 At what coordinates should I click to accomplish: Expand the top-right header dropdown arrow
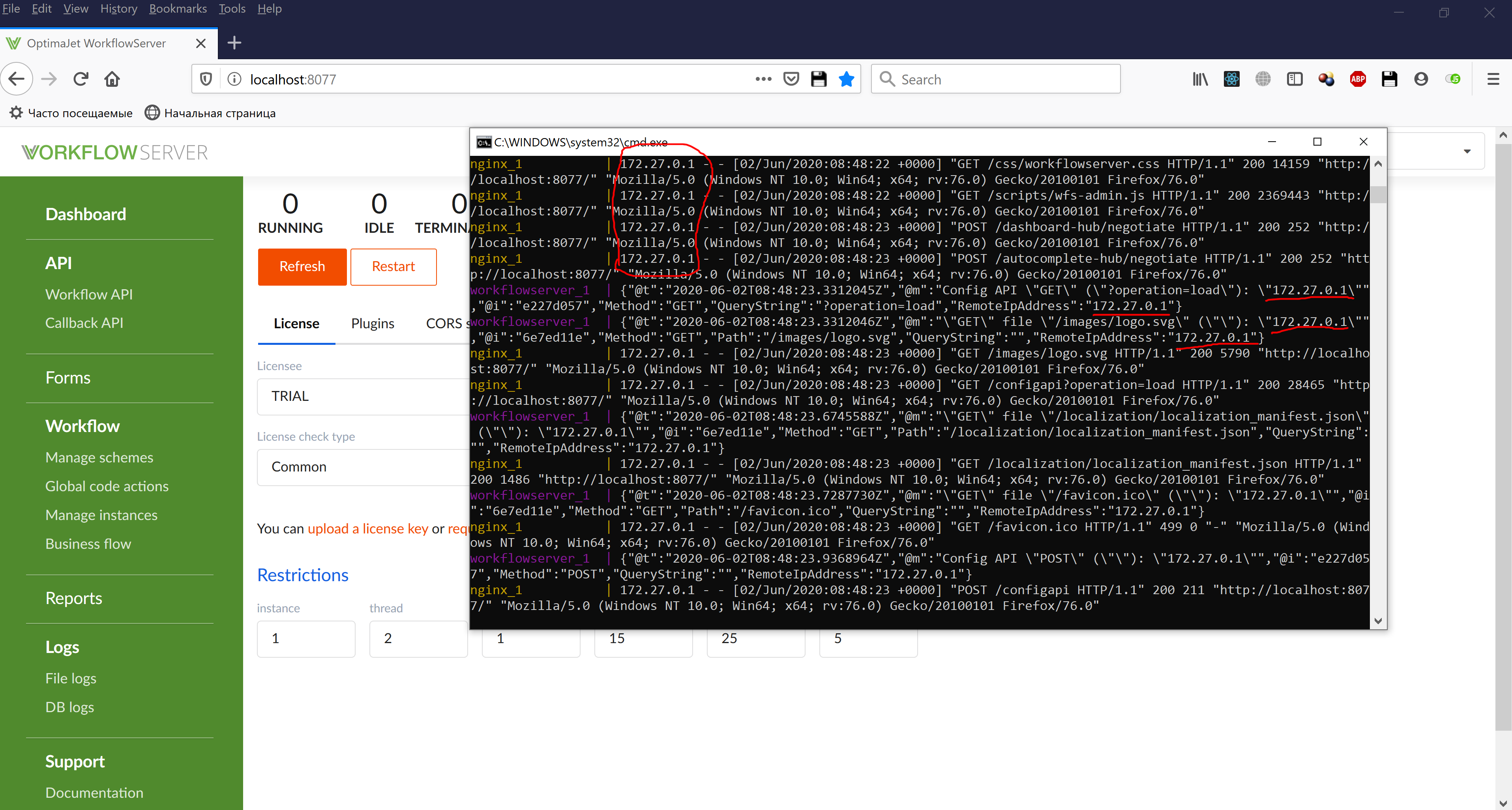click(x=1467, y=152)
